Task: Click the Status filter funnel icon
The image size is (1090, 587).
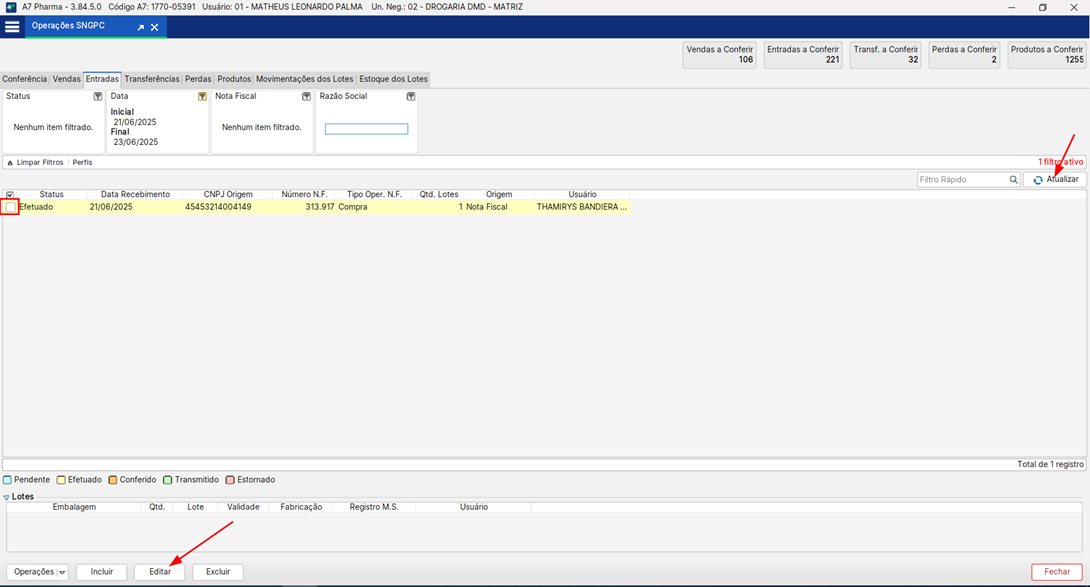Action: click(98, 97)
